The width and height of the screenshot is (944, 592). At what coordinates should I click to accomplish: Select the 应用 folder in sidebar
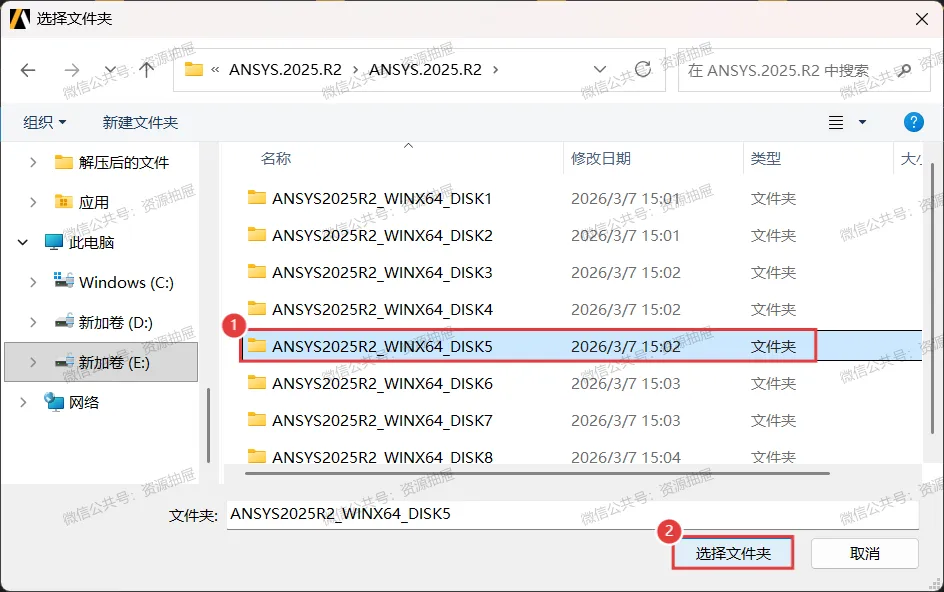click(x=82, y=202)
